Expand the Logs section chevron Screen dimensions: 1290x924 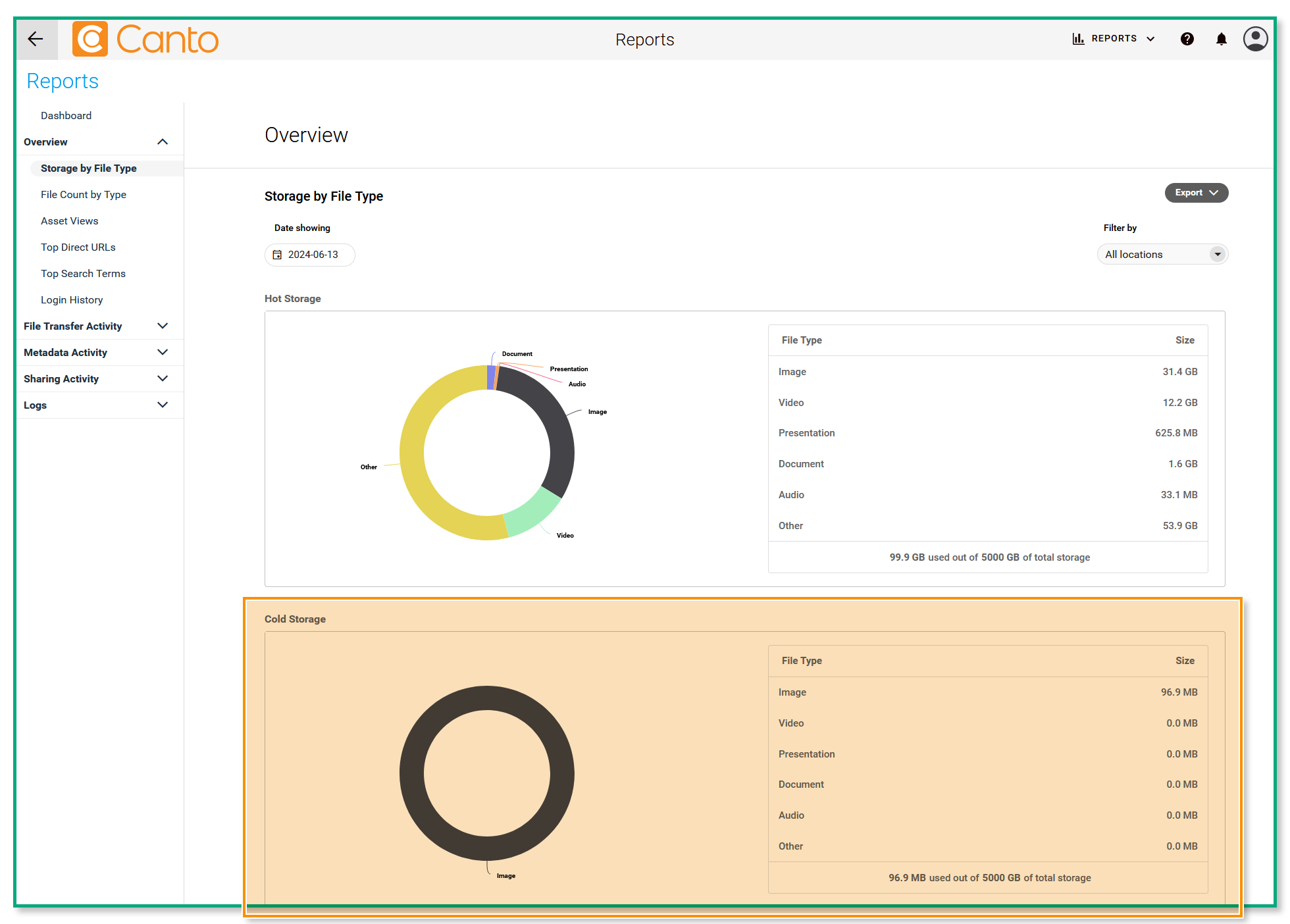click(163, 405)
